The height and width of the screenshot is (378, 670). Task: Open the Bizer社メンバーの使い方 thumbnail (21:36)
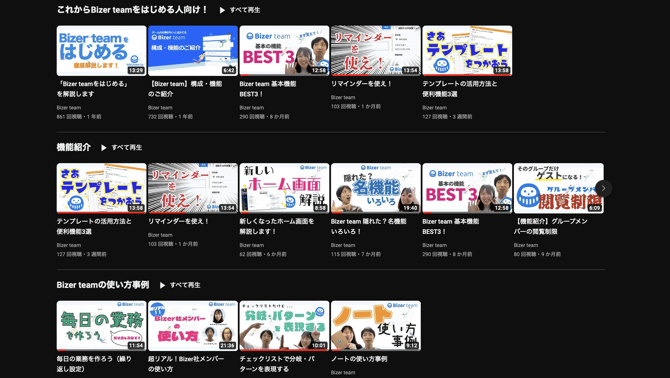pyautogui.click(x=193, y=326)
